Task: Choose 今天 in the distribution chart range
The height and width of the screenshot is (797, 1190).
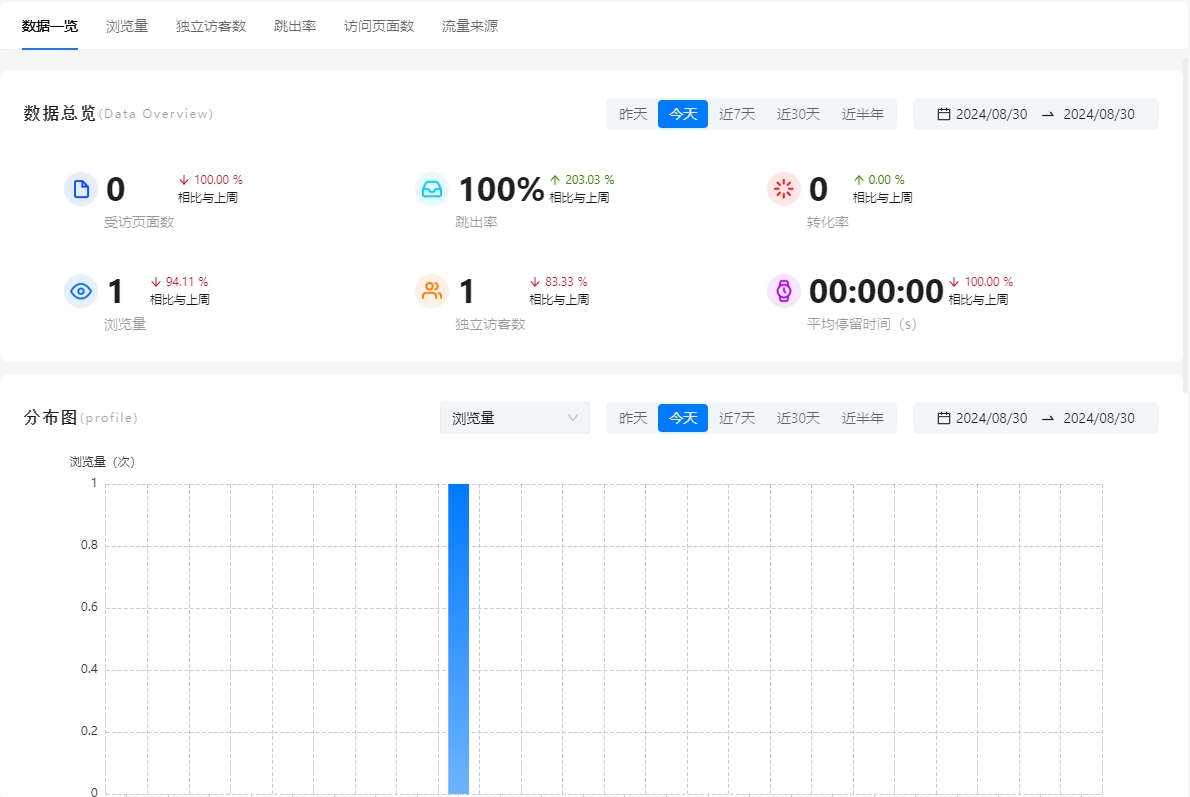Action: pos(683,418)
